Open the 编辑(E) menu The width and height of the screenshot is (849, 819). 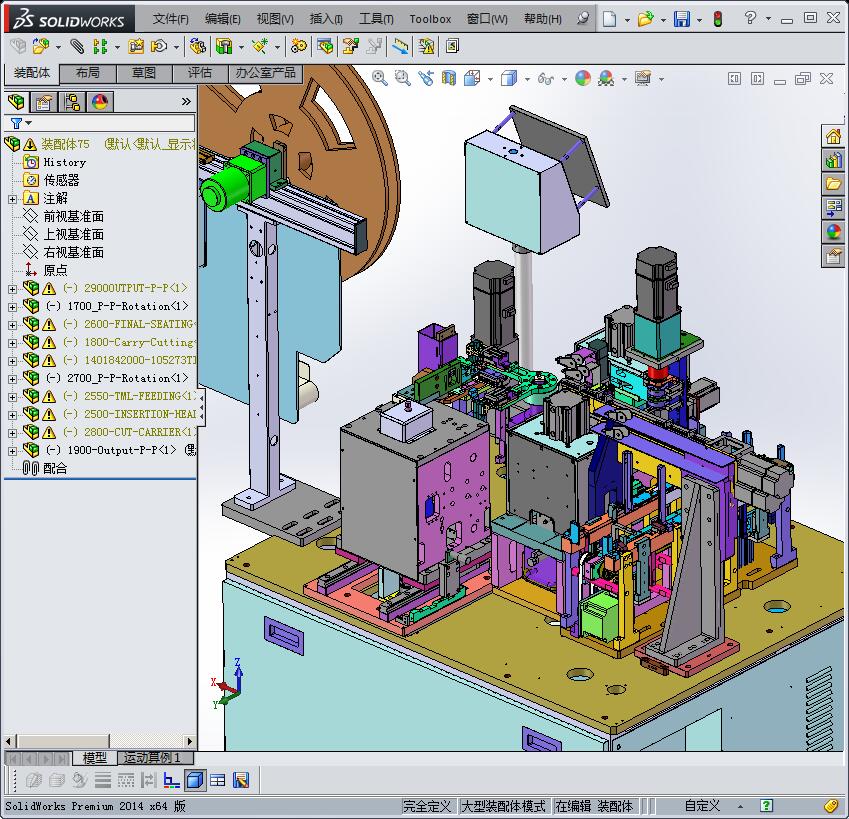coord(223,19)
